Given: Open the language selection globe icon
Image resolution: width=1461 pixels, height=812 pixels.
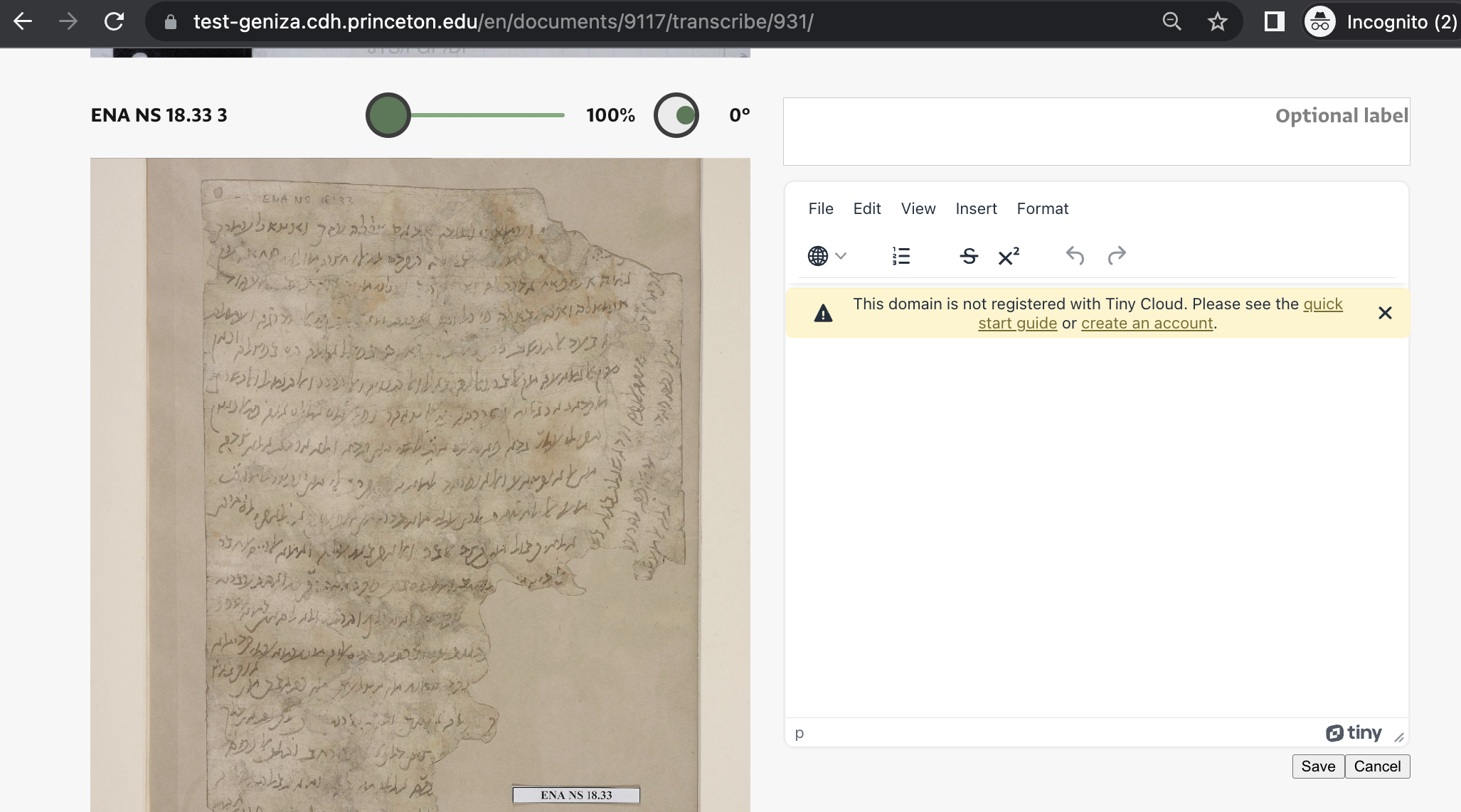Looking at the screenshot, I should tap(816, 256).
